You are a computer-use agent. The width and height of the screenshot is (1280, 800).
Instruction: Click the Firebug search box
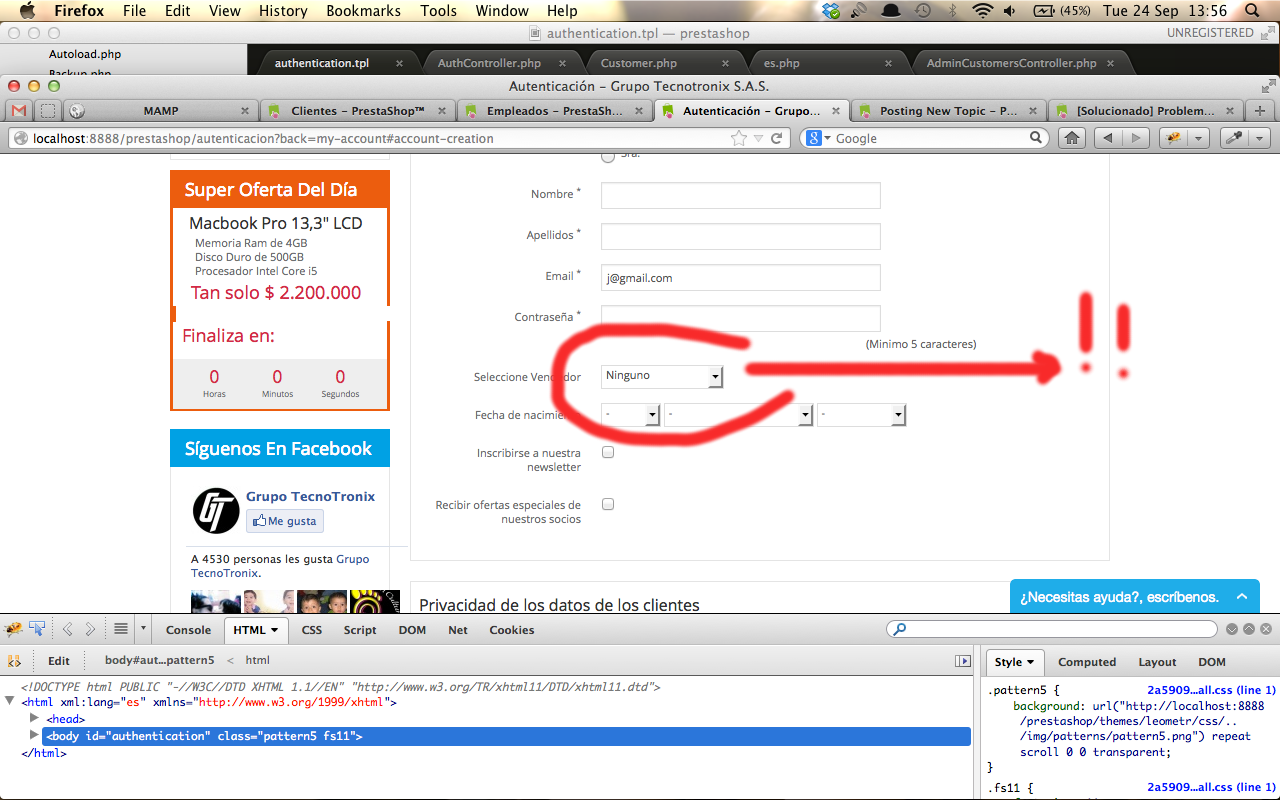[1052, 629]
